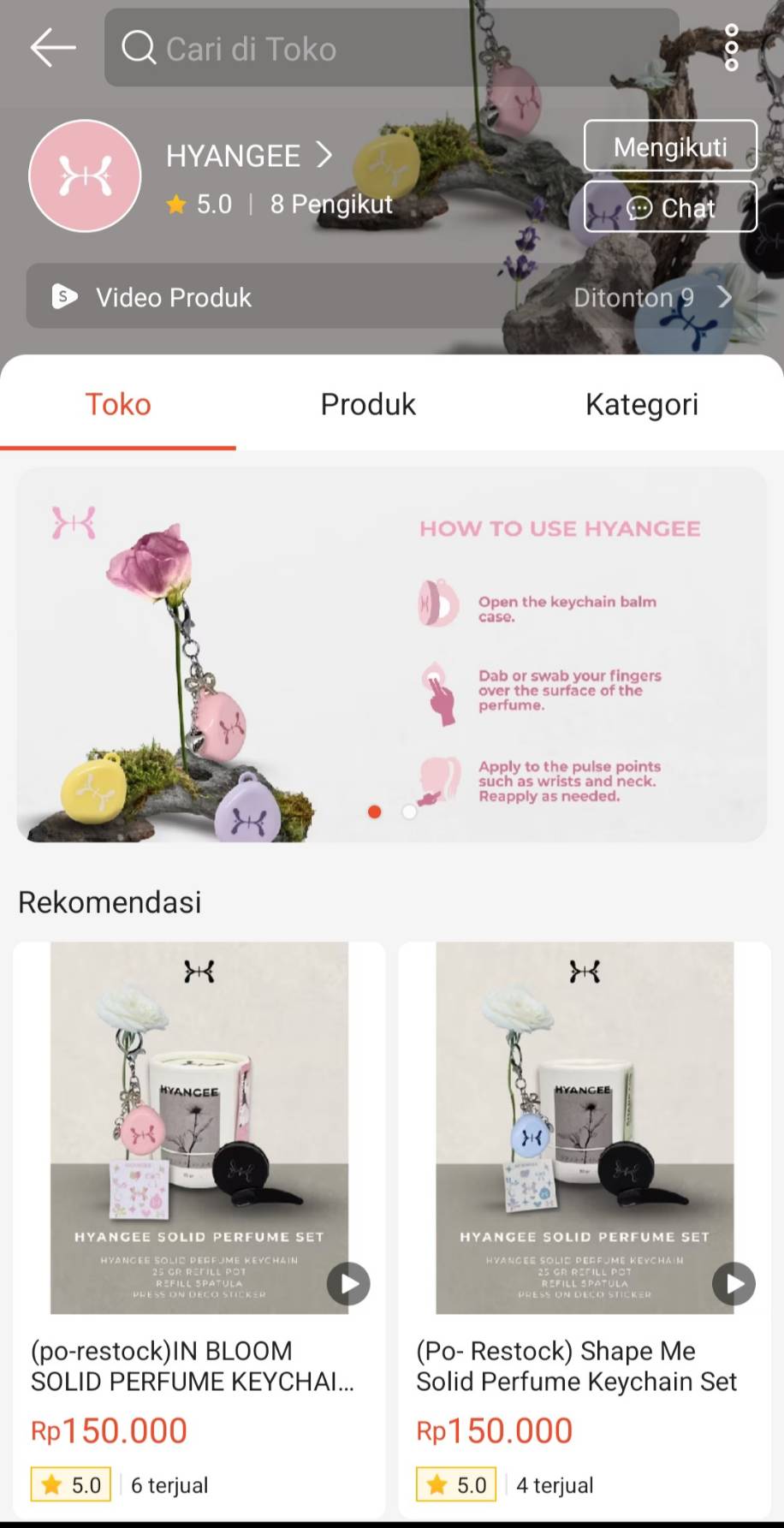Expand shop details chevron next to HYANGEE
784x1528 pixels.
[x=324, y=156]
